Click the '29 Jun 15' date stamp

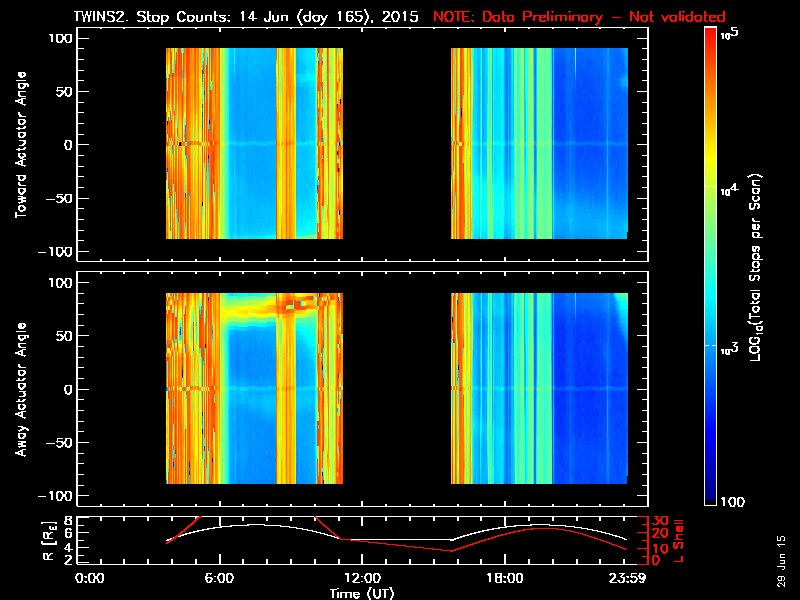(781, 561)
